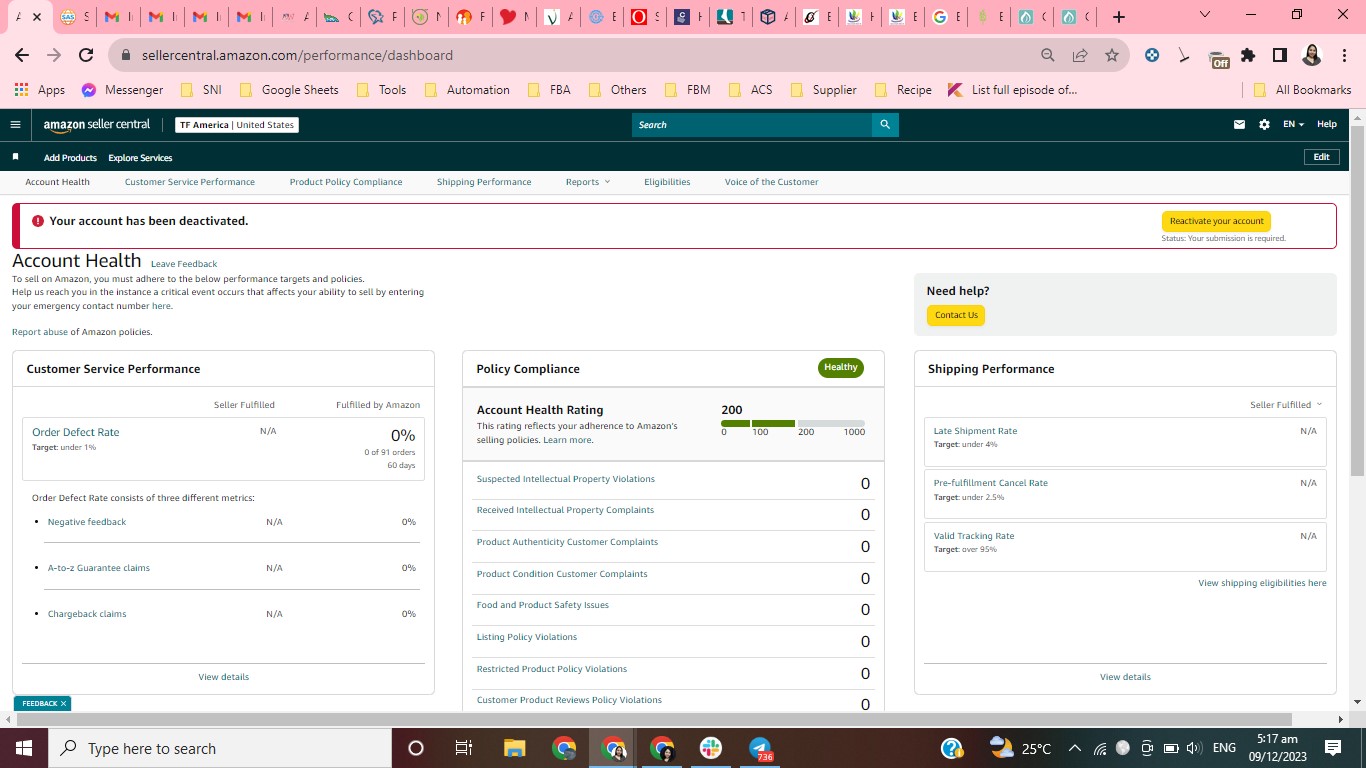Image resolution: width=1366 pixels, height=768 pixels.
Task: Click the bookmark flag icon beside Add Products
Action: pos(15,157)
